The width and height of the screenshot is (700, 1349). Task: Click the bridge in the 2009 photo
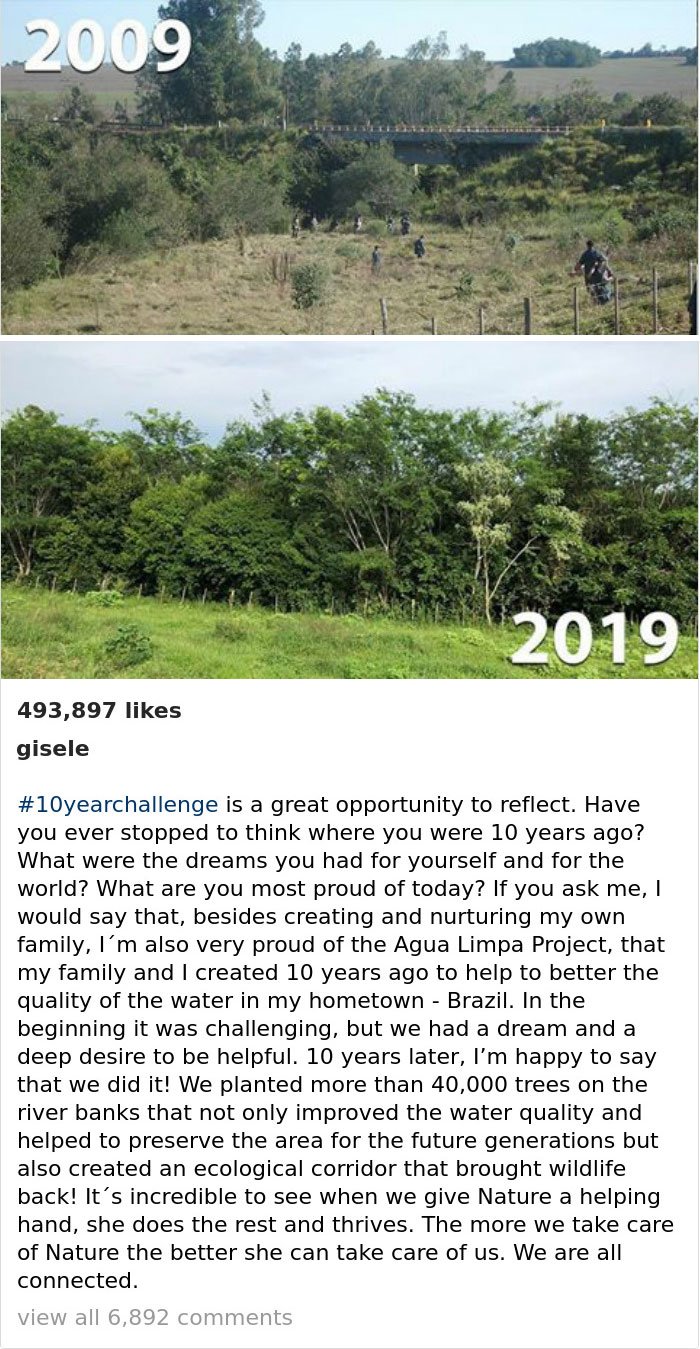tap(440, 137)
